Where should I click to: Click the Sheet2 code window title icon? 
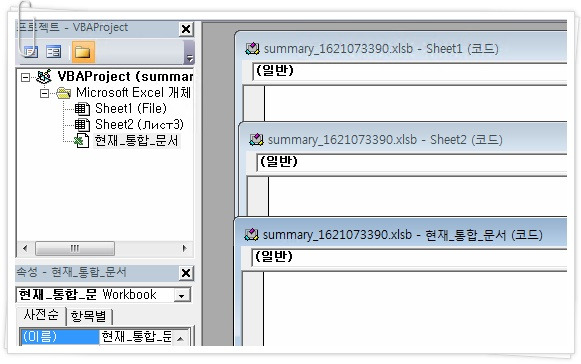pos(256,140)
